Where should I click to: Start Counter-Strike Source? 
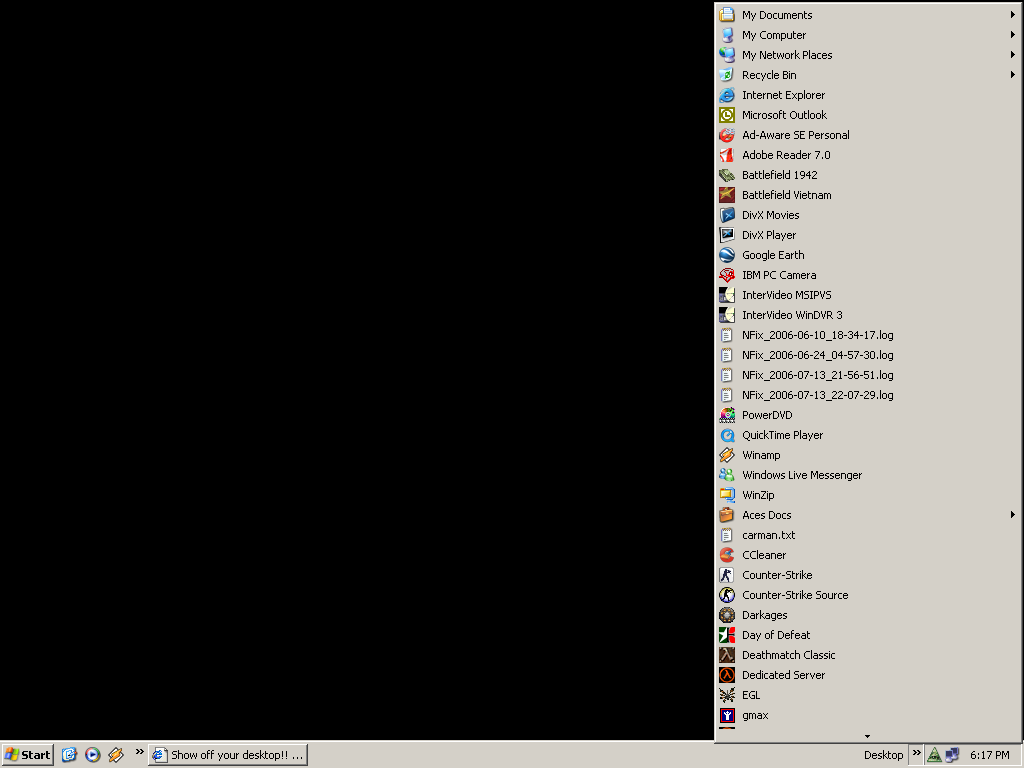click(x=794, y=595)
